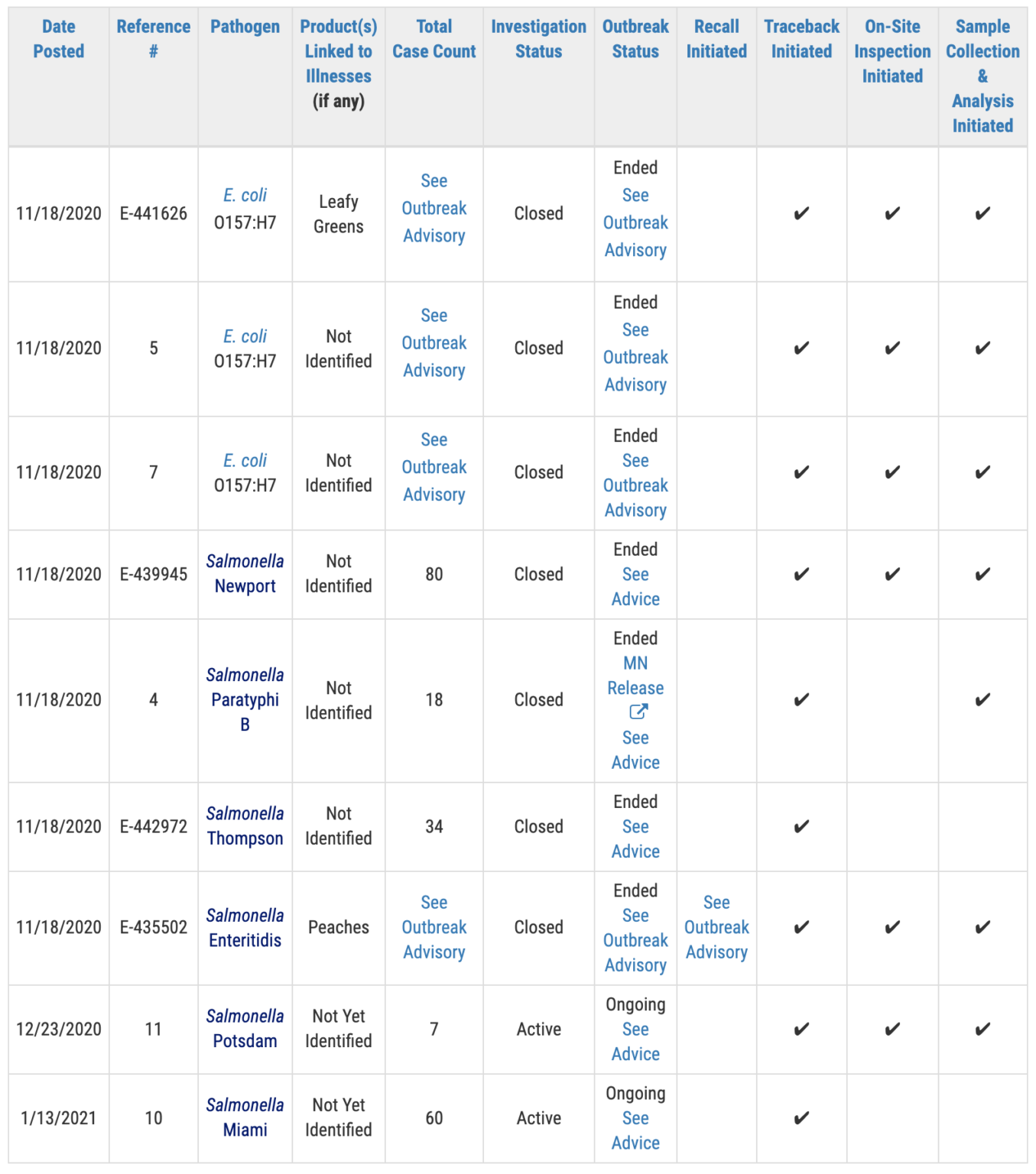Viewport: 1036px width, 1174px height.
Task: Open the Peaches recall See Outbreak Advisory link
Action: click(x=716, y=927)
